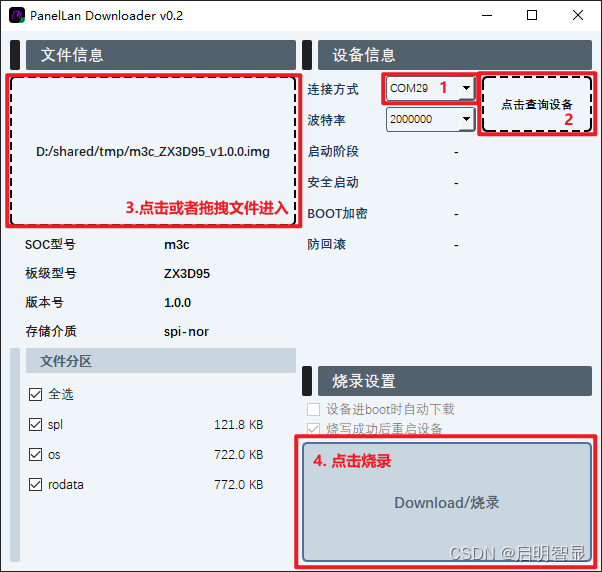Click the 安全启动 label

coord(333,182)
